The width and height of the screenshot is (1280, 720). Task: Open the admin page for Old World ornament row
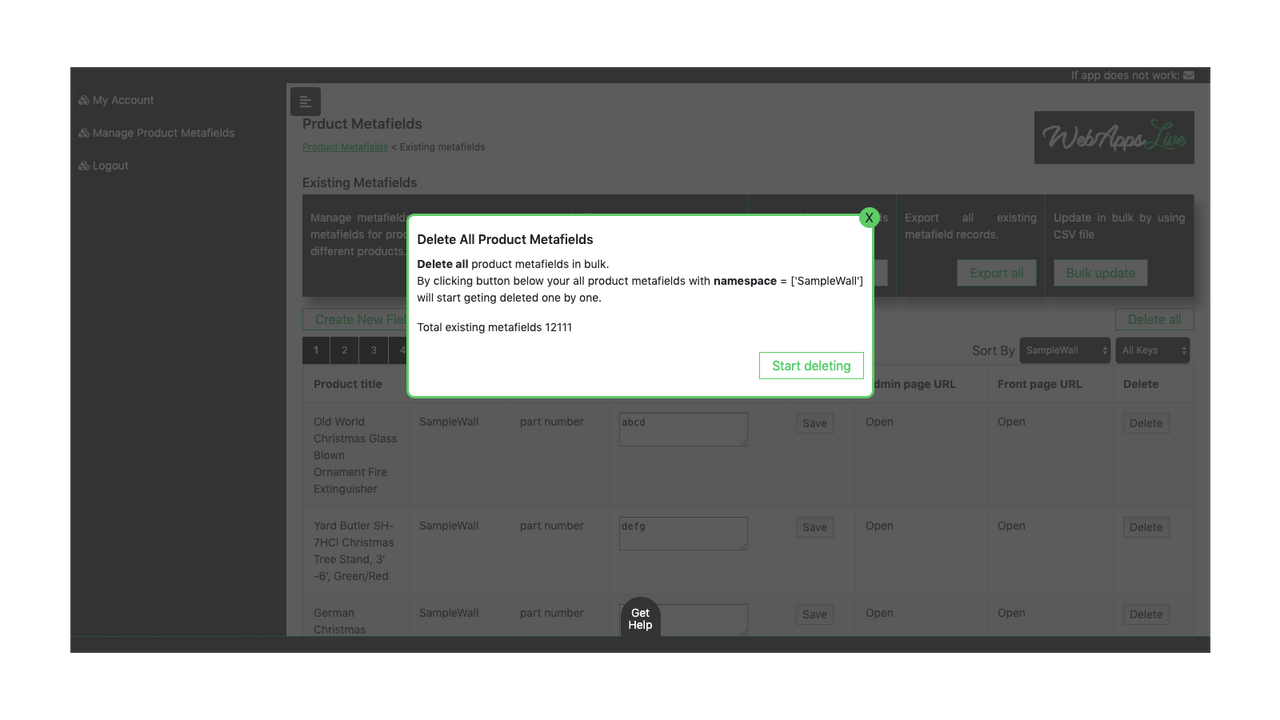coord(878,421)
